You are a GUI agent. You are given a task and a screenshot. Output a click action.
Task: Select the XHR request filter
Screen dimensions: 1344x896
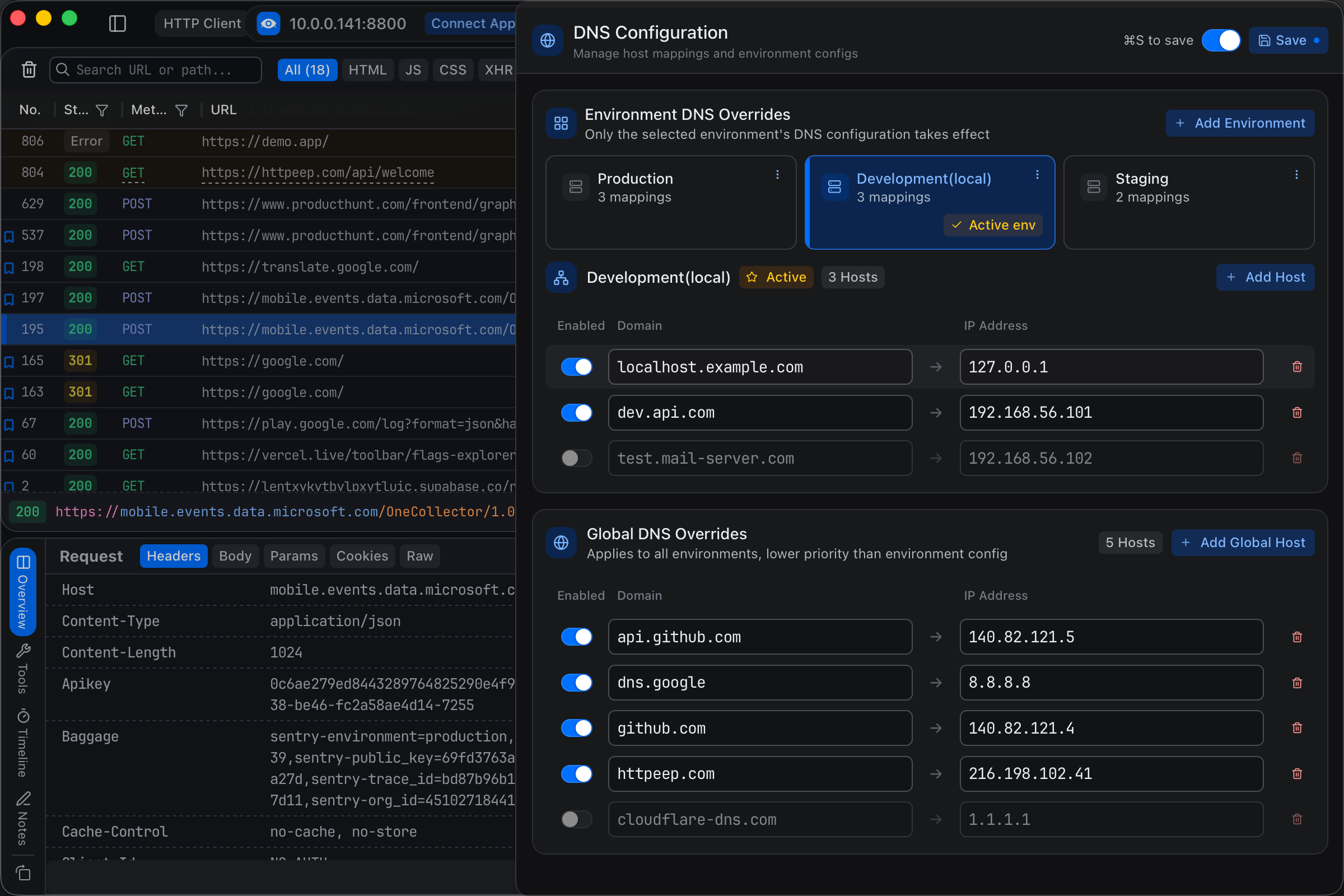pos(497,69)
